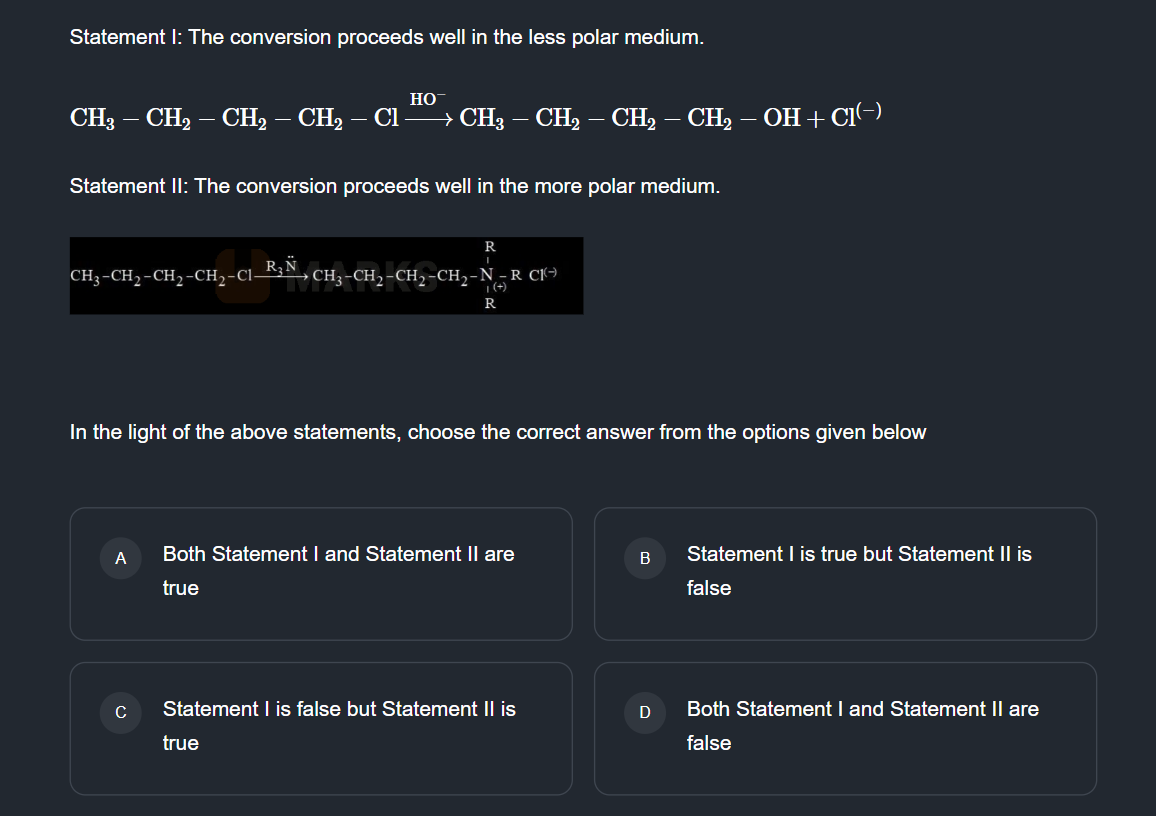Click 'In the light of the above statements' prompt

coord(497,432)
